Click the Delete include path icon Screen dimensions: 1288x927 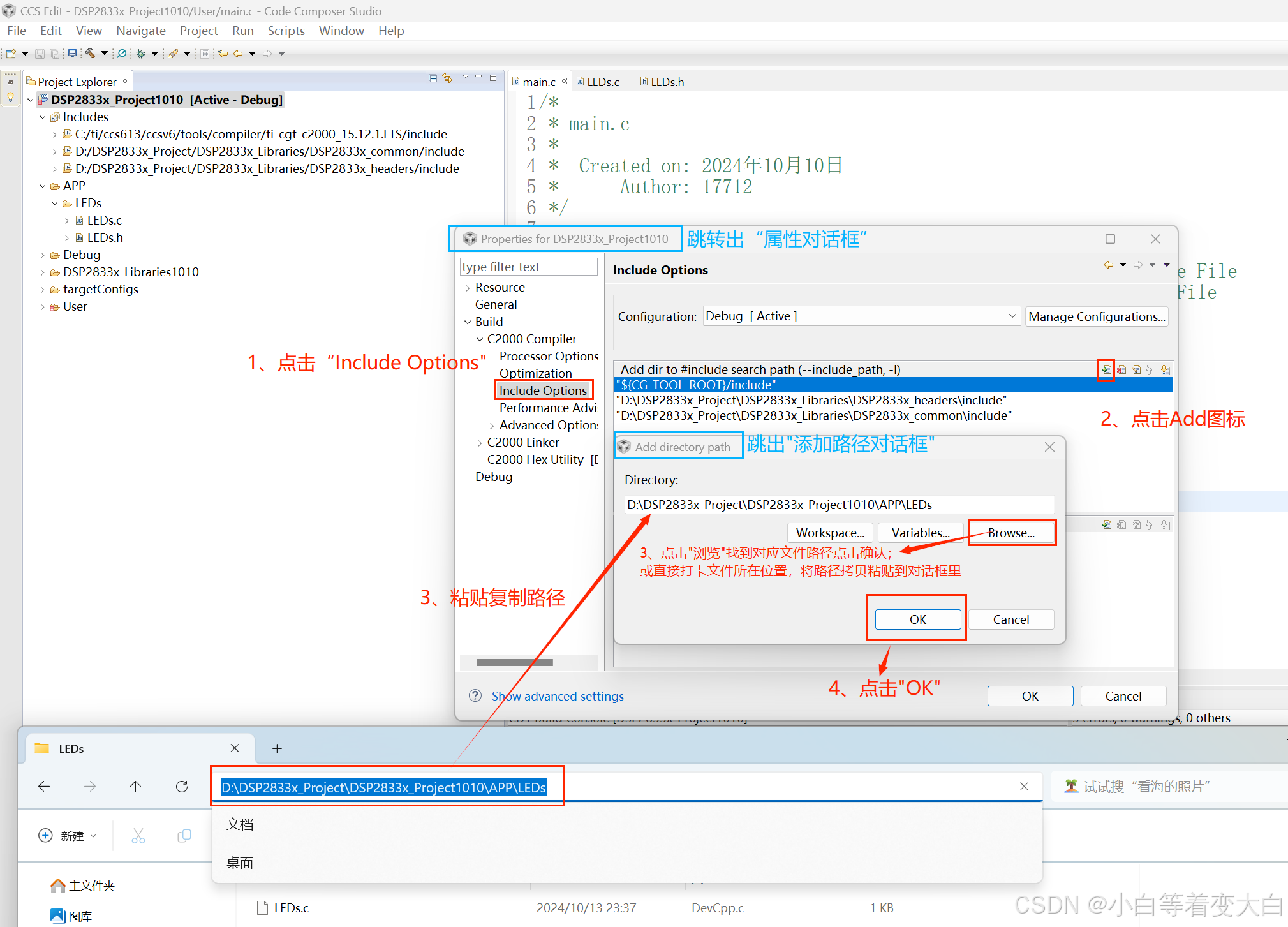tap(1121, 369)
